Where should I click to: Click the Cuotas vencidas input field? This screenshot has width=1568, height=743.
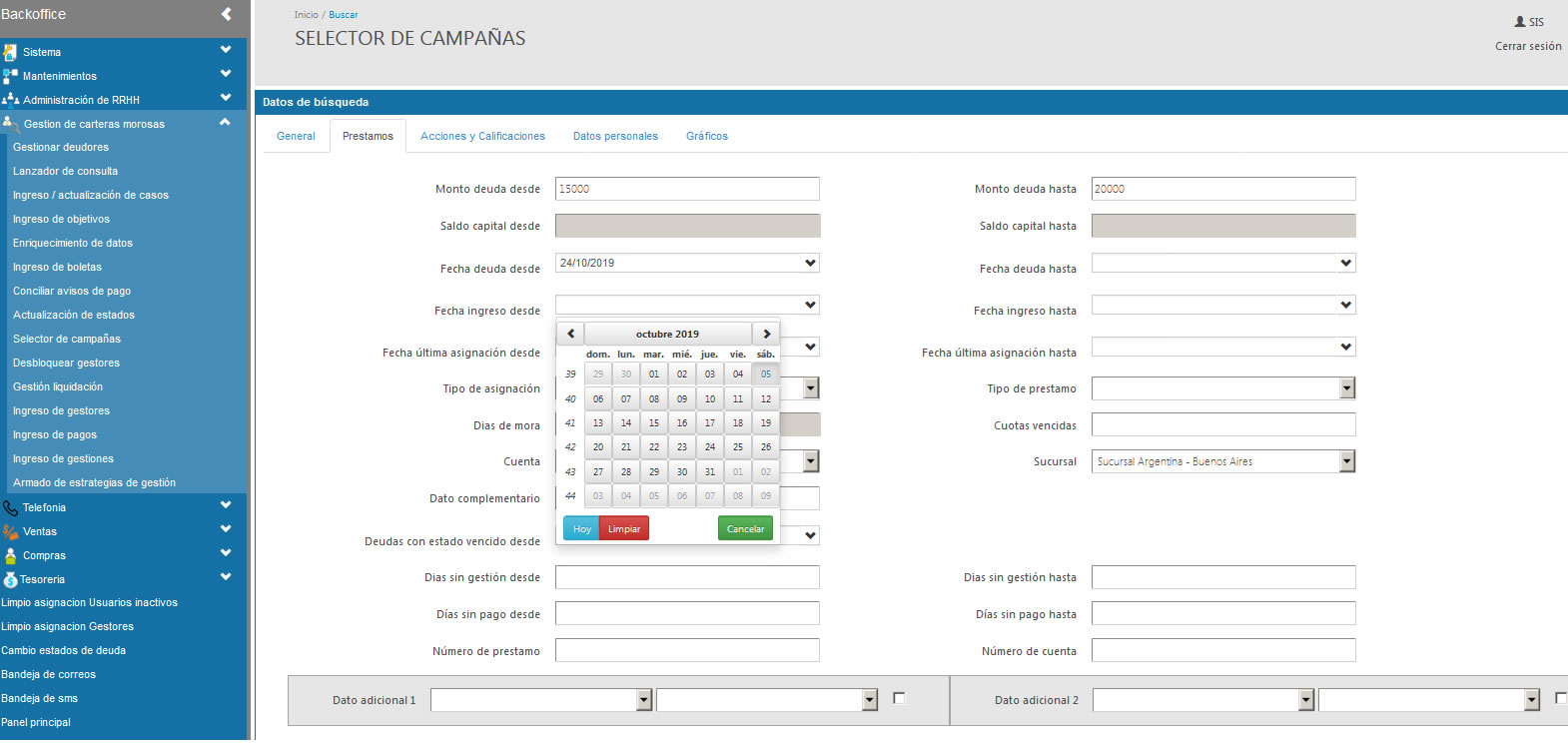[x=1223, y=424]
